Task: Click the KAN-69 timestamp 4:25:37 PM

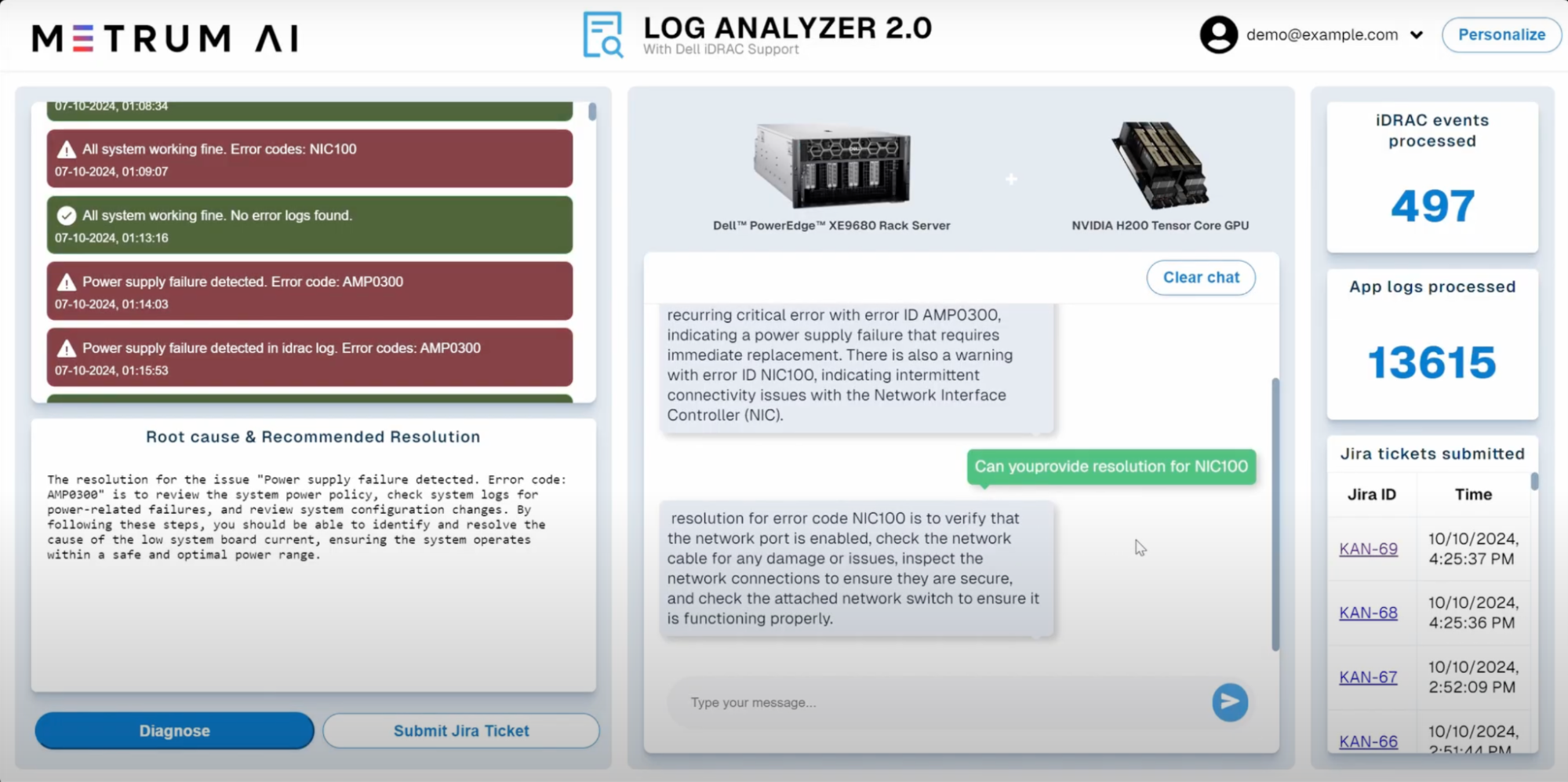Action: pos(1473,549)
